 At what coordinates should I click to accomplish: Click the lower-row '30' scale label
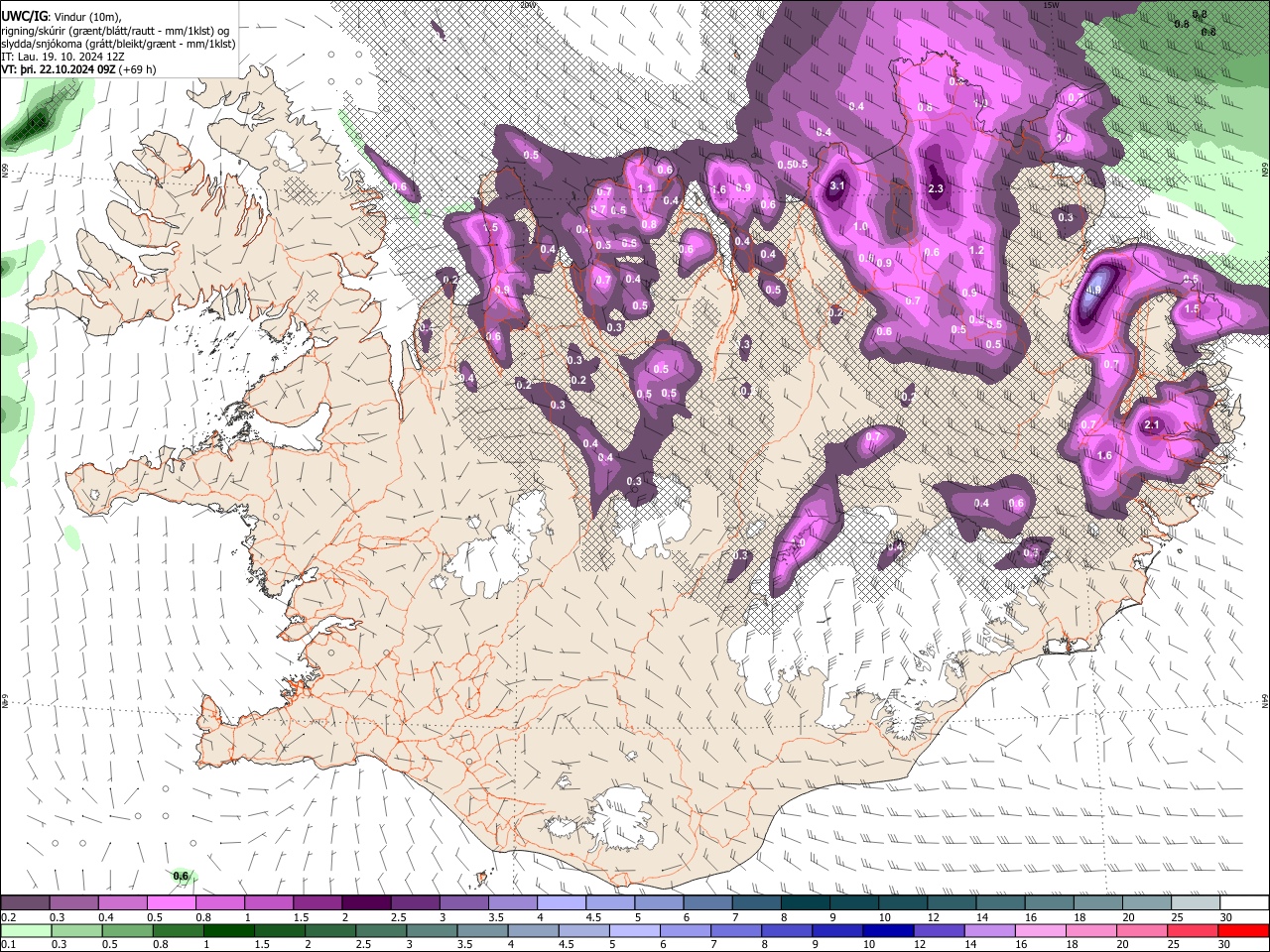[x=1225, y=945]
